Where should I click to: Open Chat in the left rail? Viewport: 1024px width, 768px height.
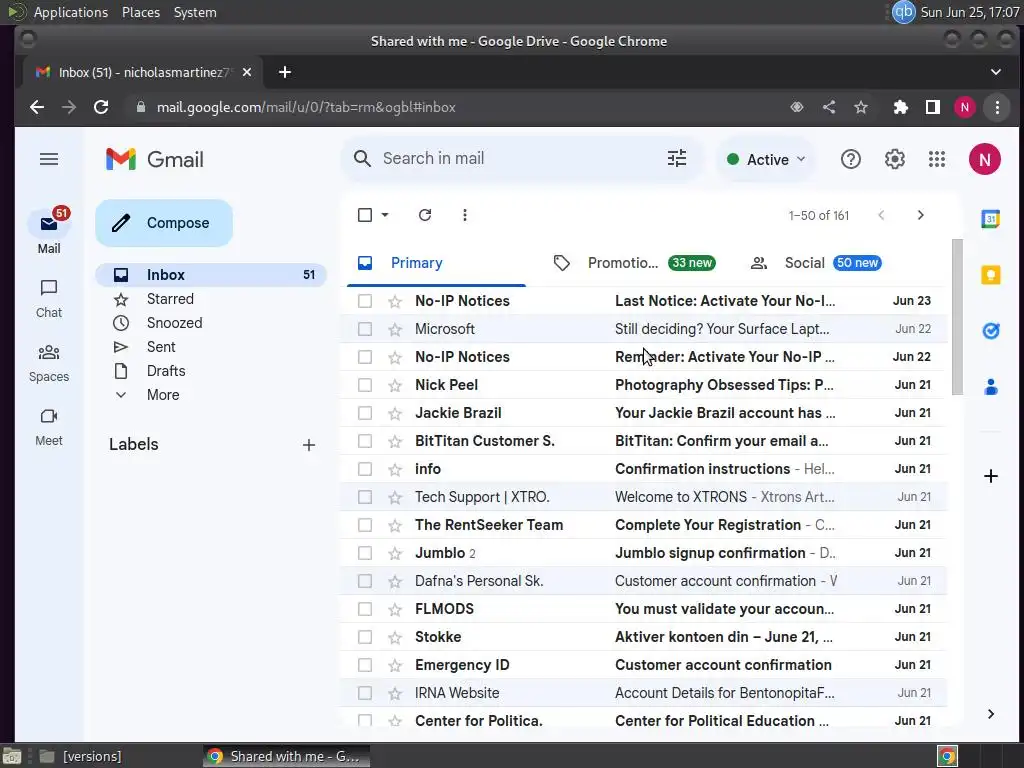point(49,299)
